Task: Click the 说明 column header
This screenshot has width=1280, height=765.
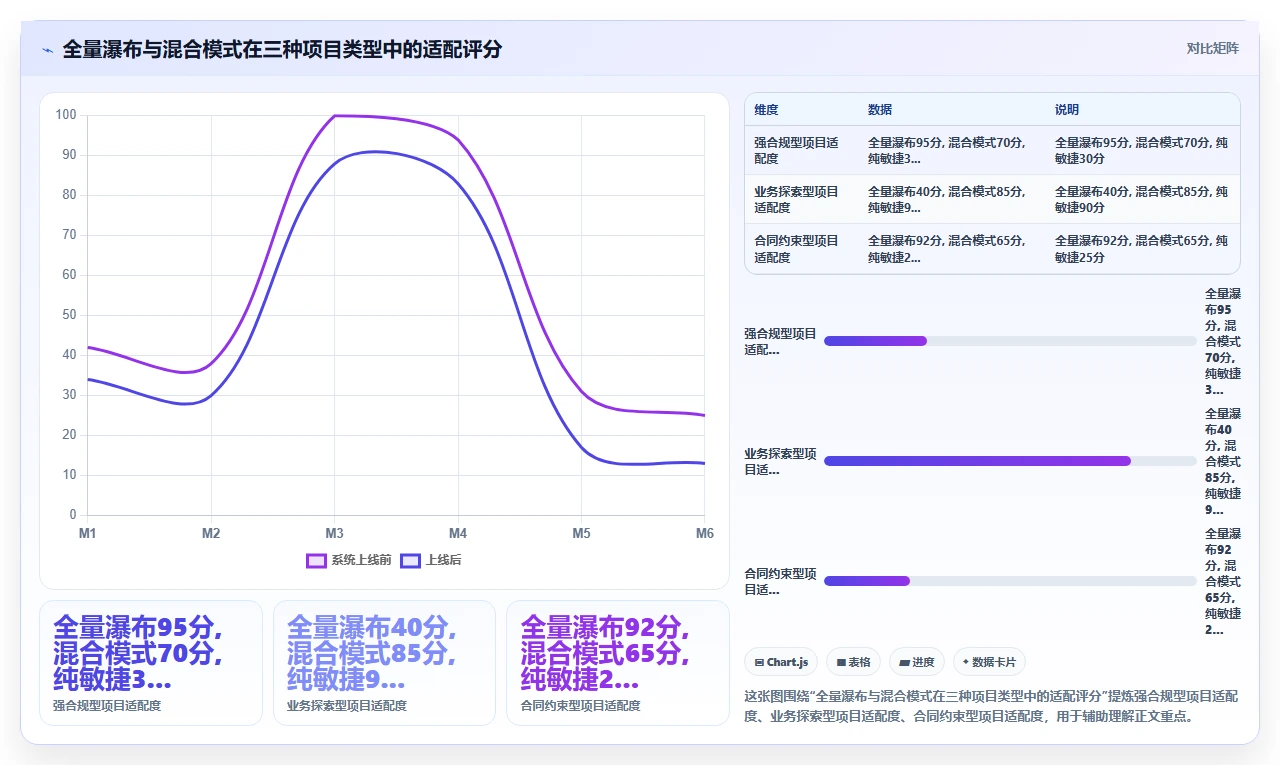Action: [1067, 110]
